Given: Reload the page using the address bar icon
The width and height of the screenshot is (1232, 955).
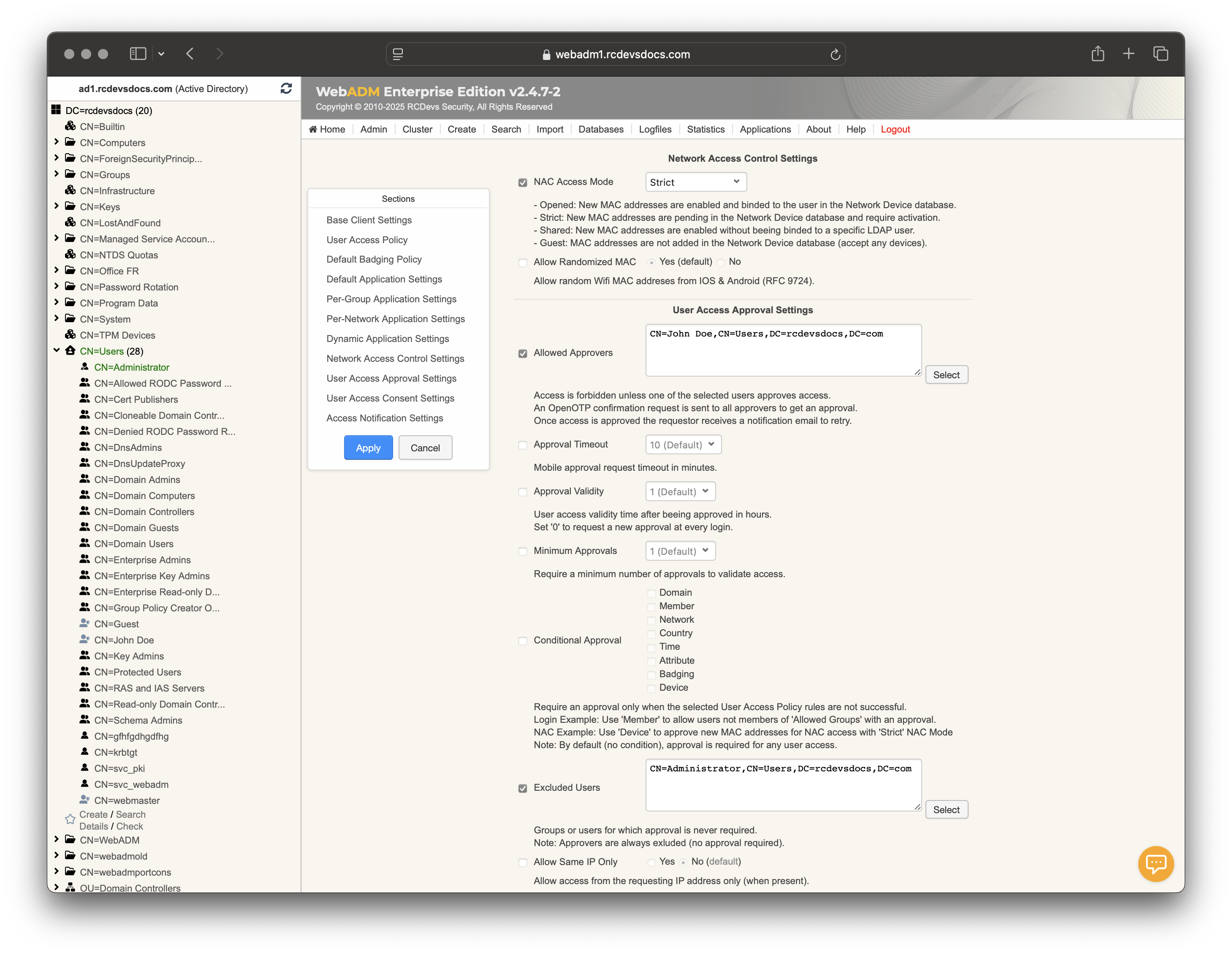Looking at the screenshot, I should 835,54.
